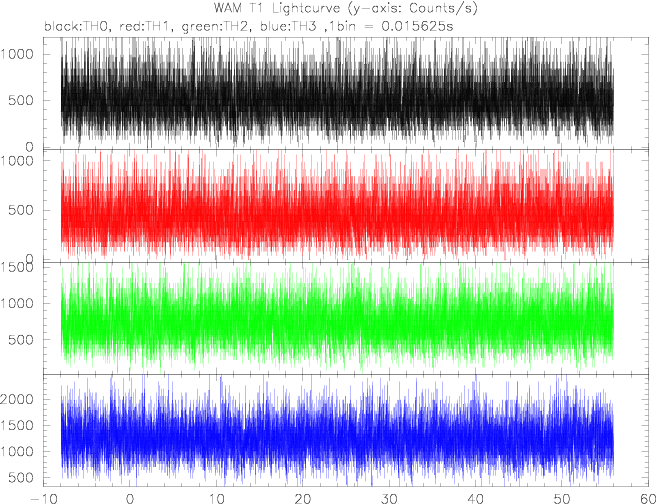This screenshot has height=504, width=657.
Task: Select the "1bin = 0.015625s" text
Action: tap(392, 27)
